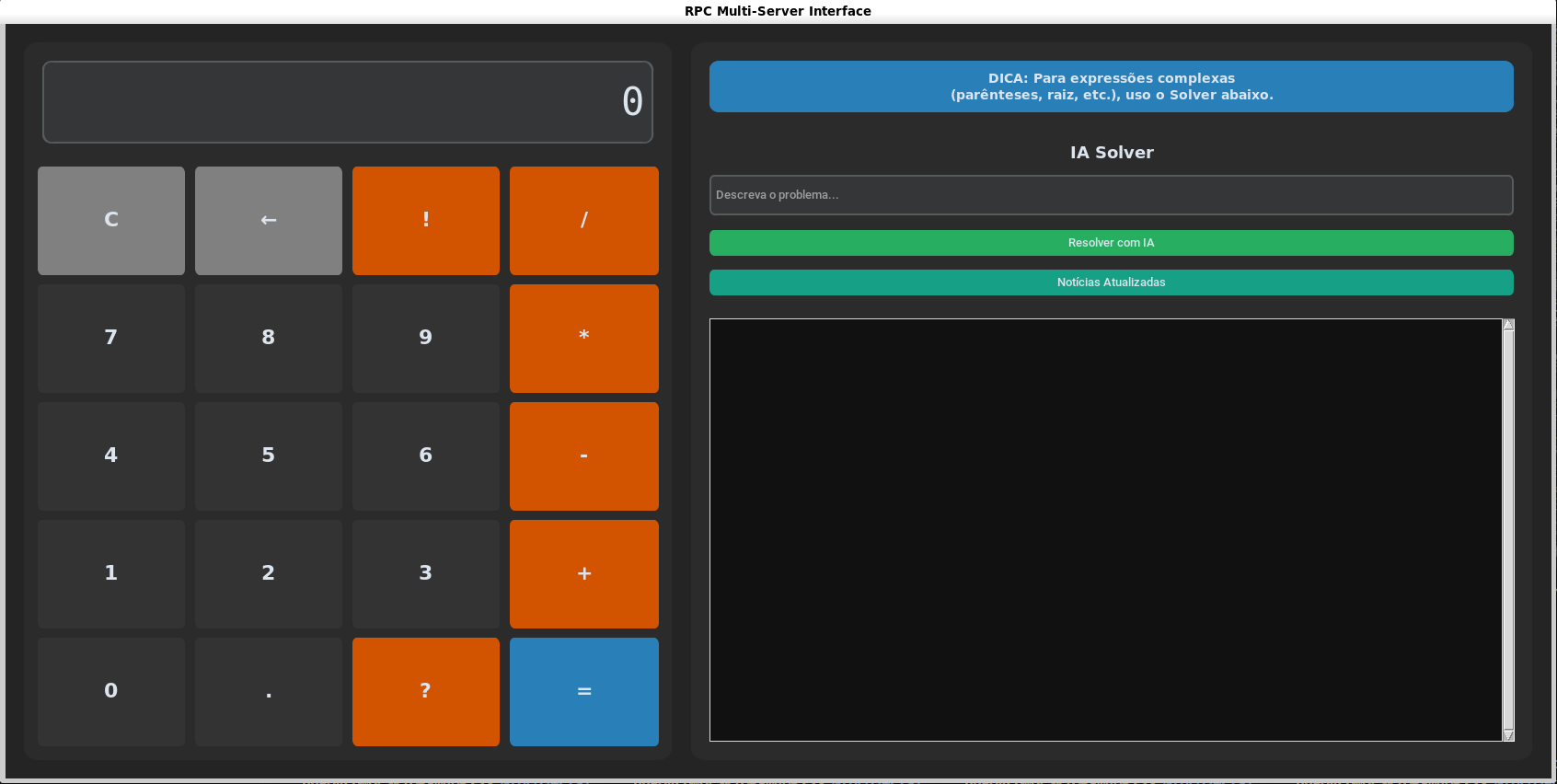1557x784 pixels.
Task: Click the blue equals key
Action: pyautogui.click(x=584, y=692)
